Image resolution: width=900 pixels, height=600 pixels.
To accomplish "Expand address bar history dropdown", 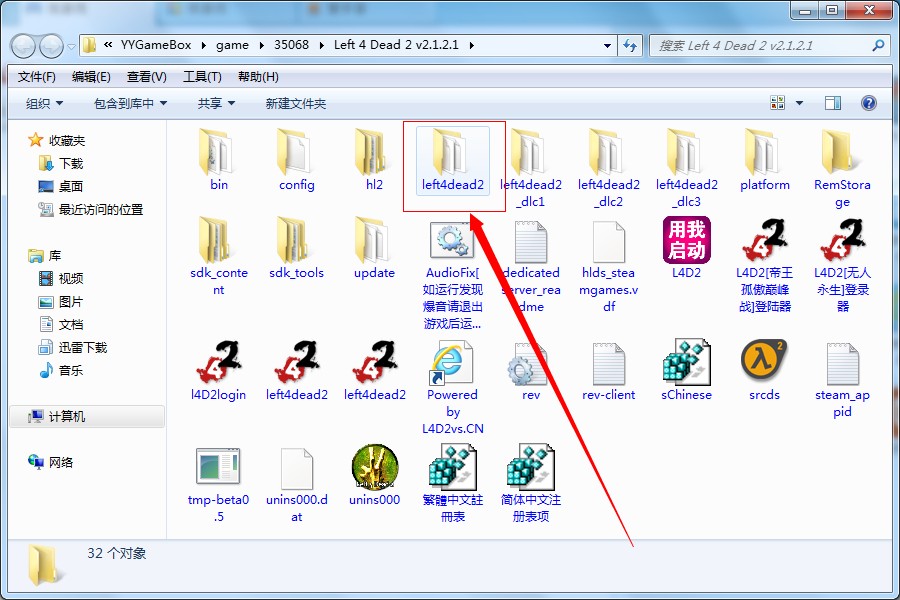I will (x=607, y=45).
